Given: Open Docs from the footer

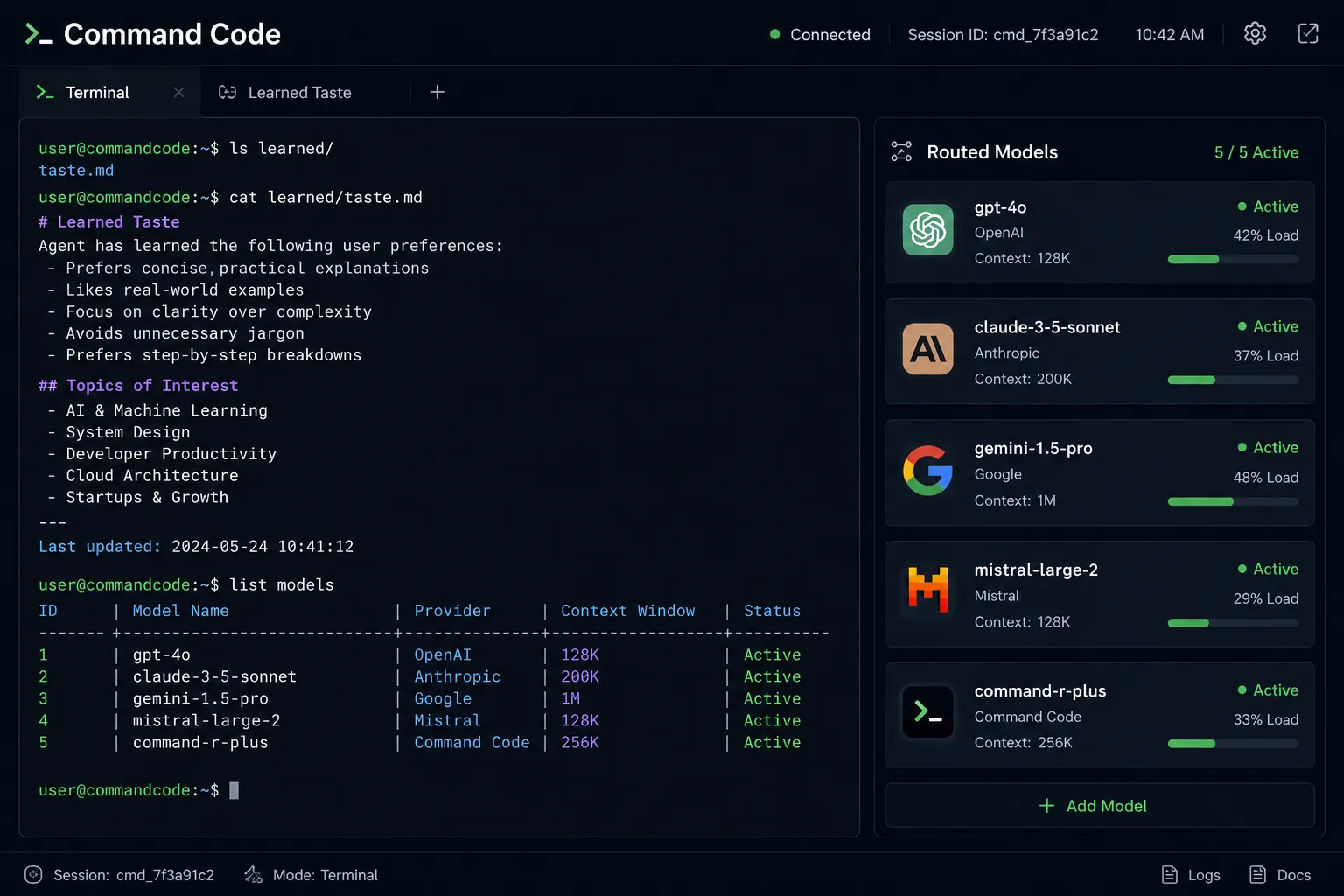Looking at the screenshot, I should coord(1280,874).
